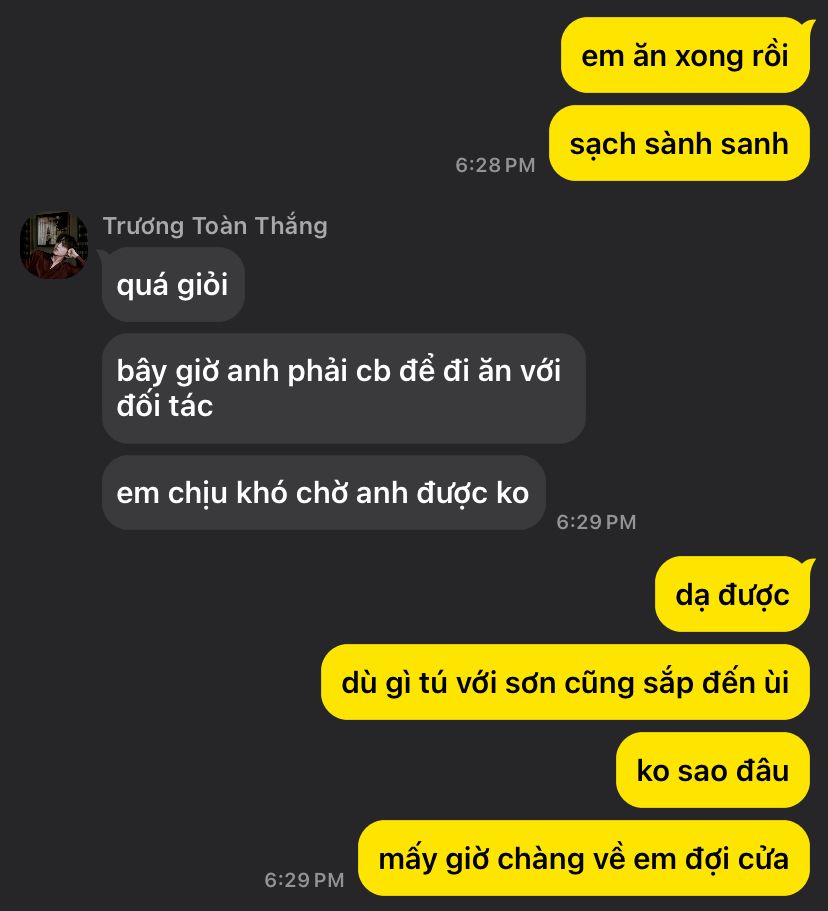Open the sender name Trương Toàn Thắng
This screenshot has height=911, width=828.
215,226
